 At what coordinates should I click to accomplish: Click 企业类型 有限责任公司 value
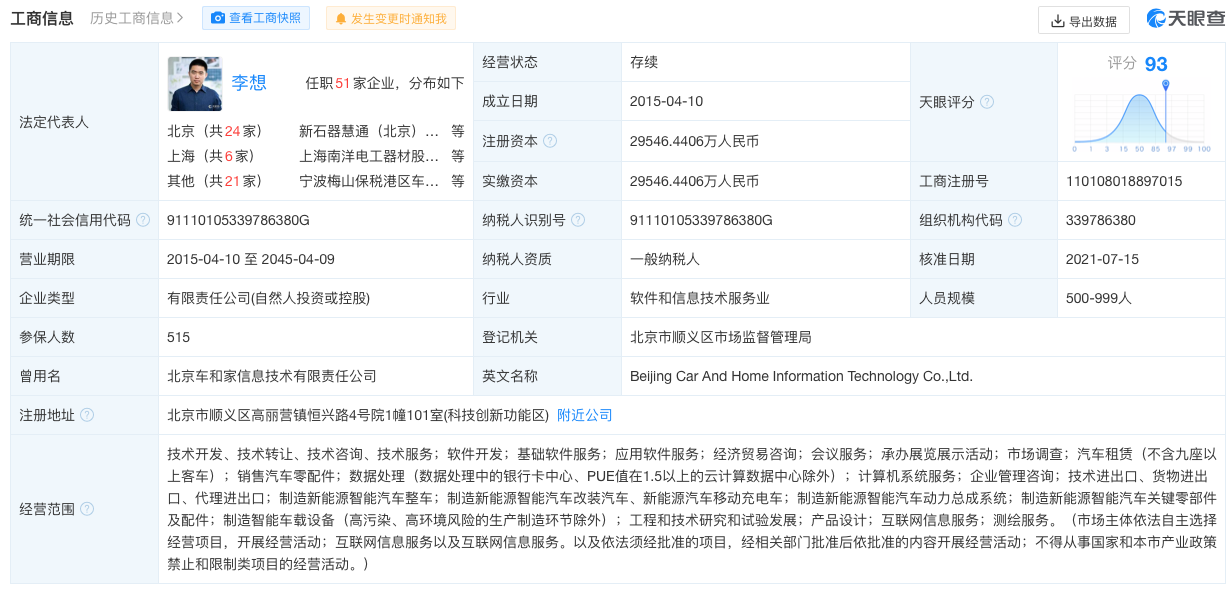[269, 298]
